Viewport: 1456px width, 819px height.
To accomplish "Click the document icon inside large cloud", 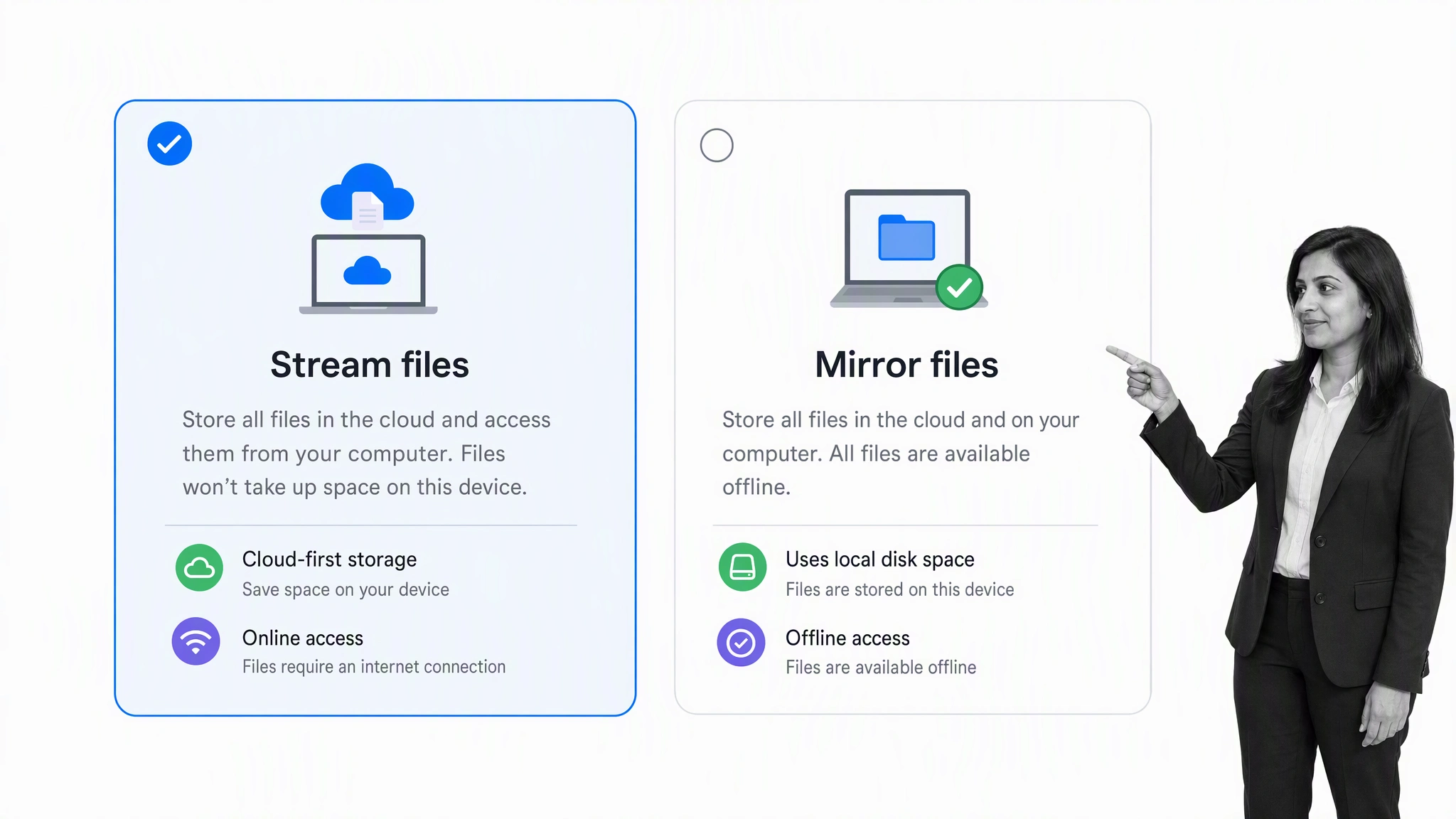I will click(368, 210).
